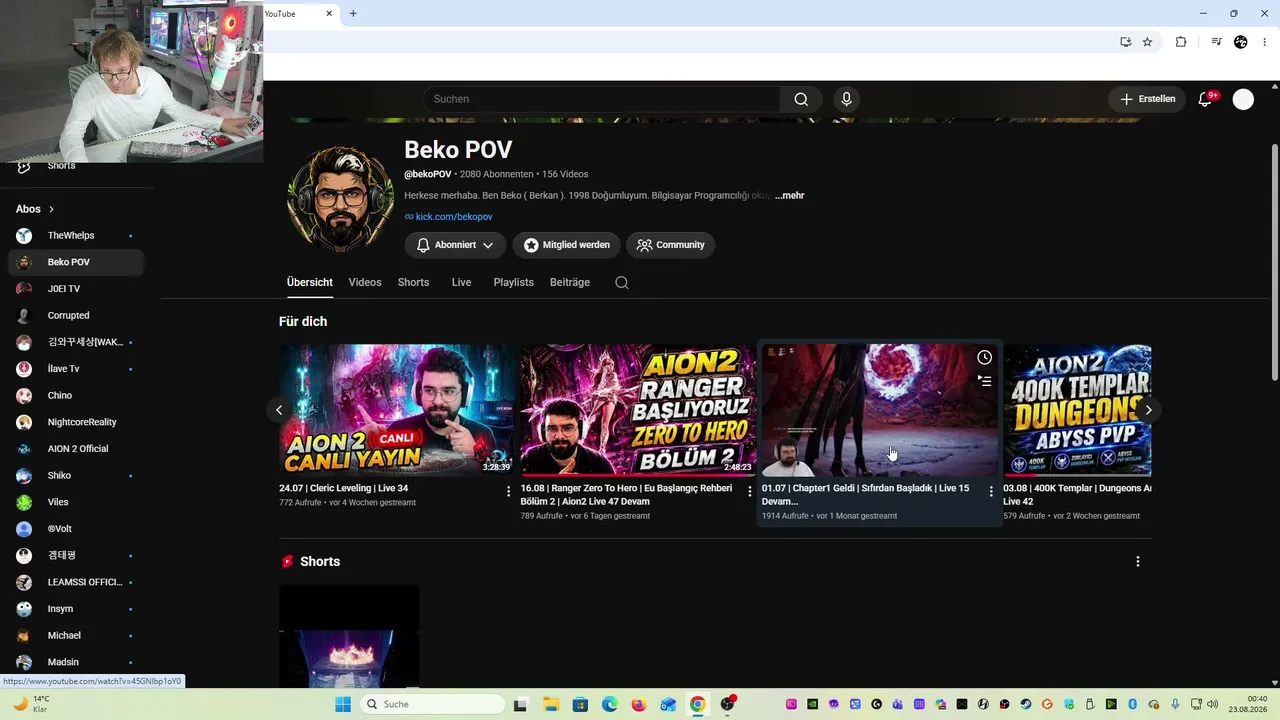Image resolution: width=1280 pixels, height=720 pixels.
Task: Close the YouTube browser tab
Action: [x=330, y=14]
